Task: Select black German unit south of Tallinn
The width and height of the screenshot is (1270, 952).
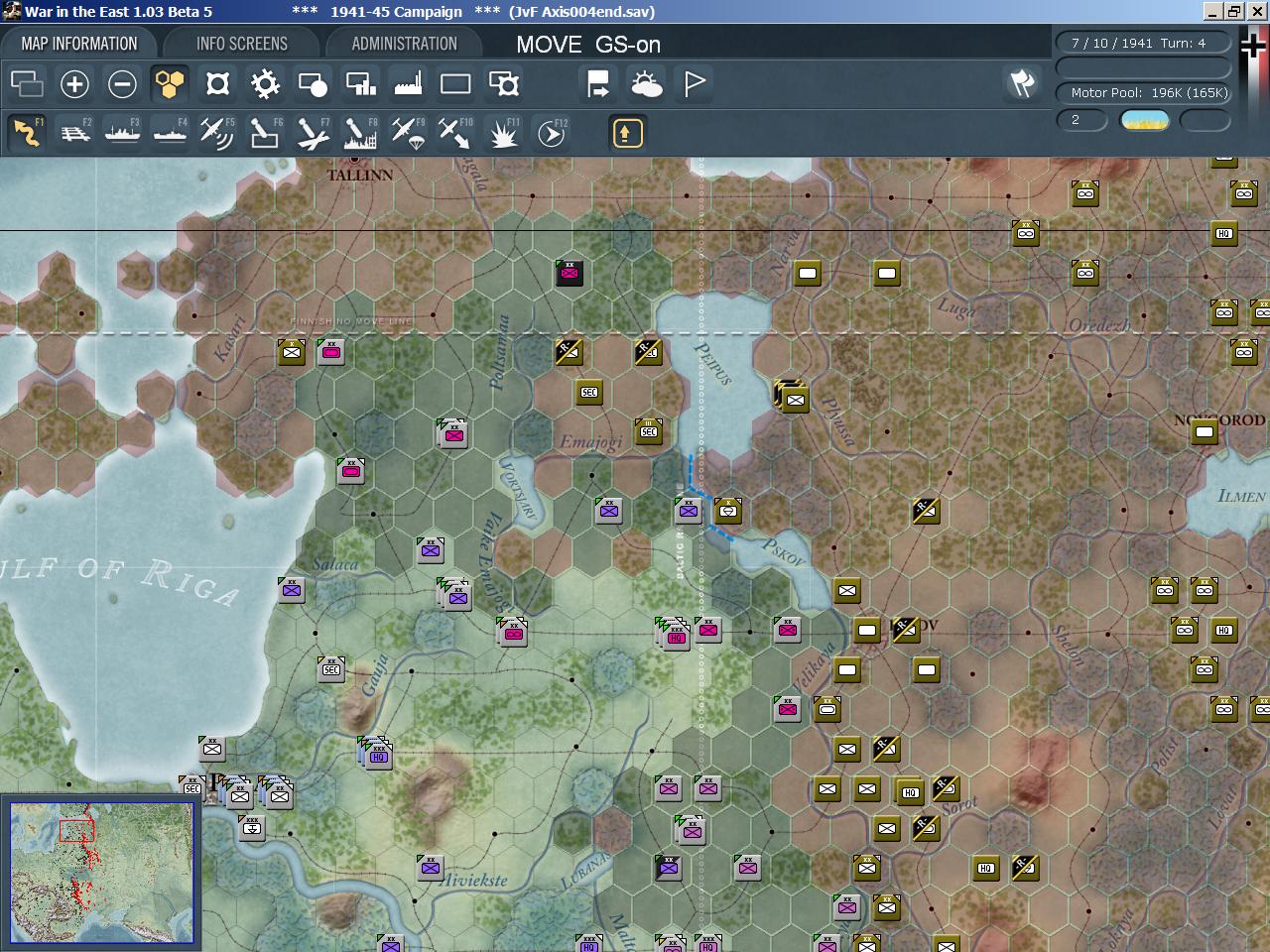Action: (x=570, y=273)
